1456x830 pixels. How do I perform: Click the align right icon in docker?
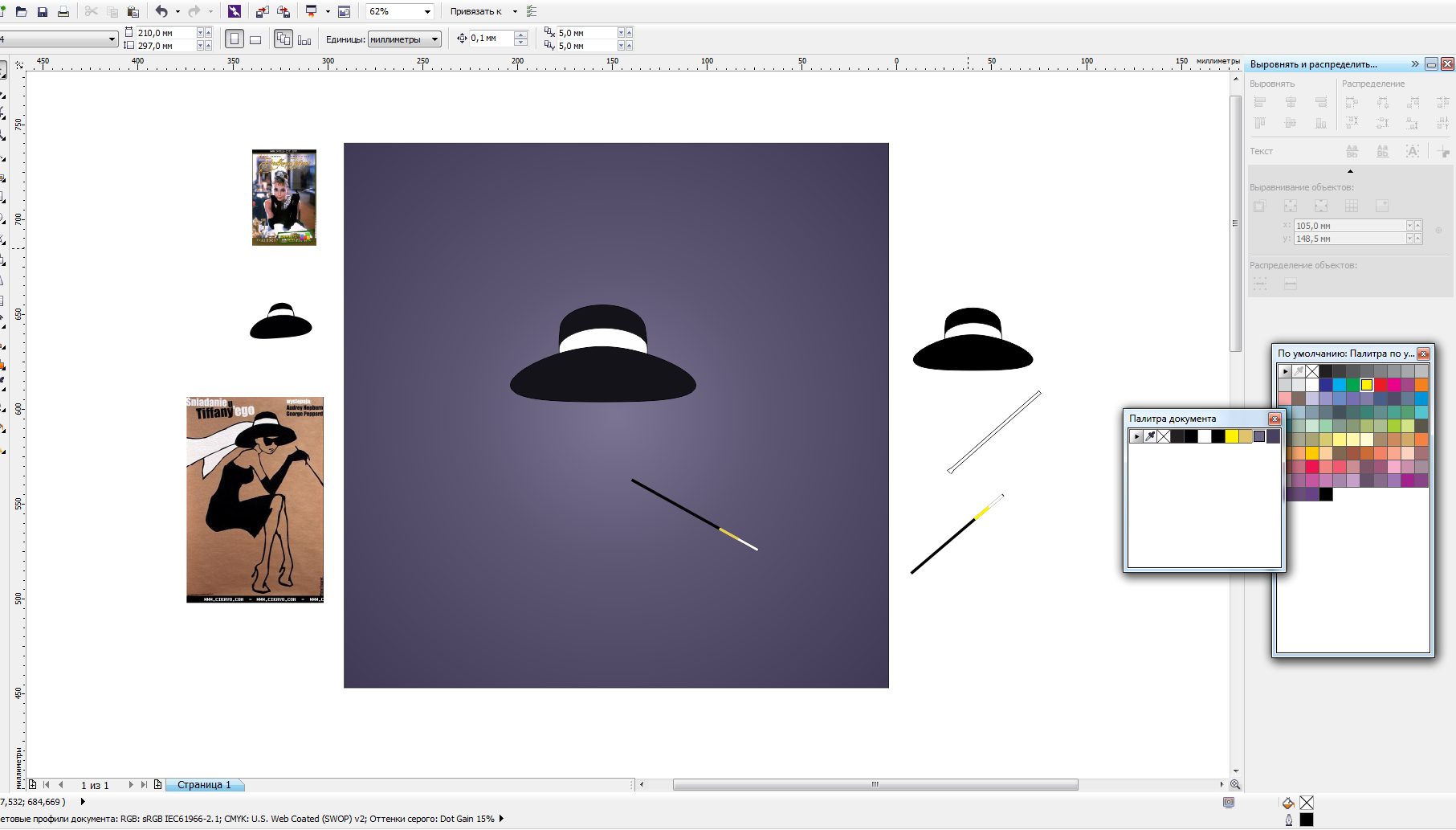[1321, 102]
